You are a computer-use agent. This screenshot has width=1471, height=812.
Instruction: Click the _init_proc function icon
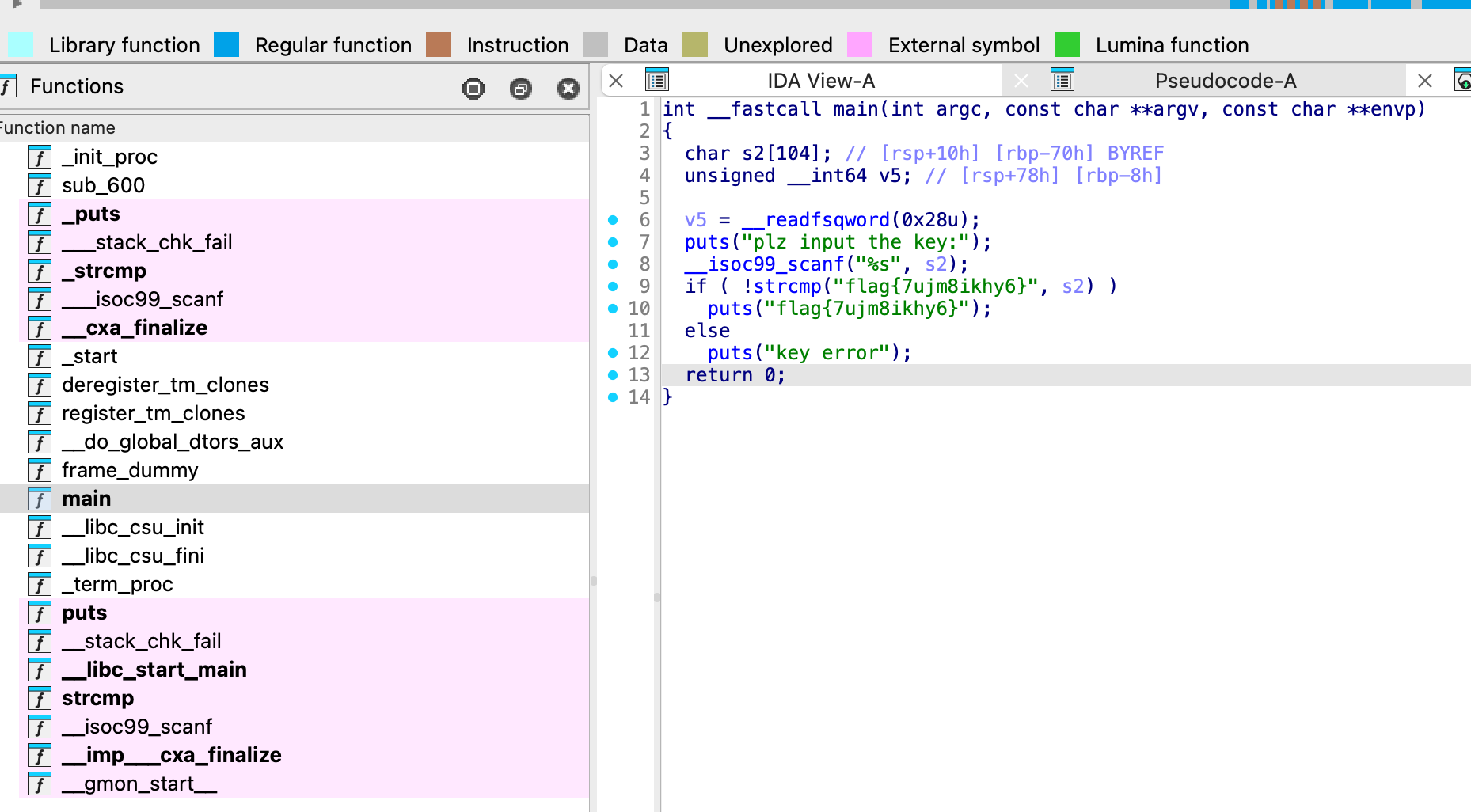40,157
